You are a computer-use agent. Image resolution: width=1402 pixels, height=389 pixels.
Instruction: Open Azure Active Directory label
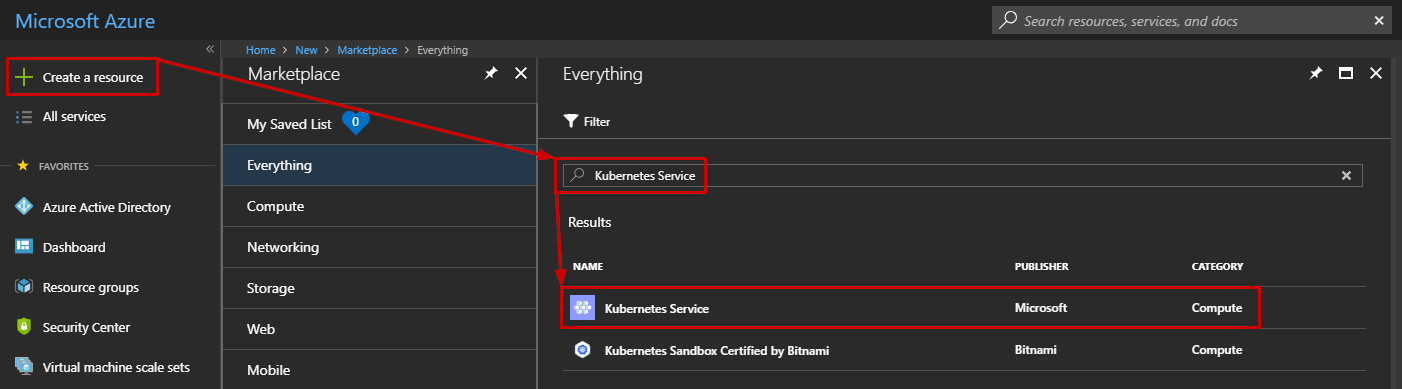[107, 207]
